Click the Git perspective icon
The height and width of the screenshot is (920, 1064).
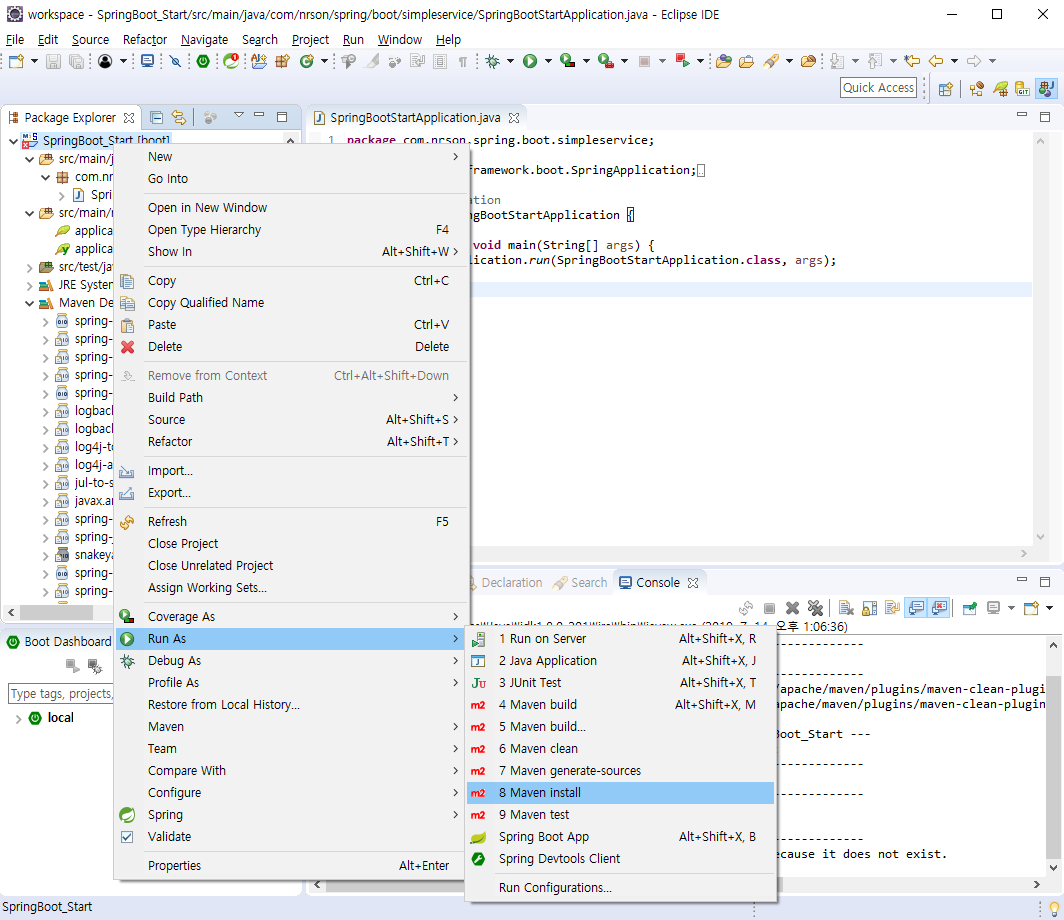point(1023,88)
